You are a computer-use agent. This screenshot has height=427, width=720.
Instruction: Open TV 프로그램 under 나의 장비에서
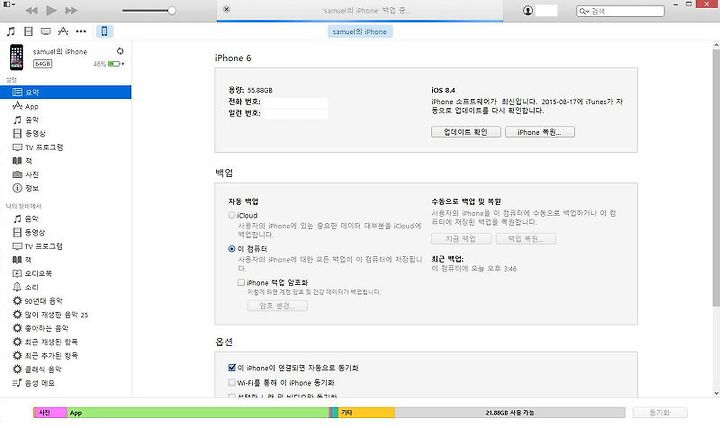coord(66,246)
